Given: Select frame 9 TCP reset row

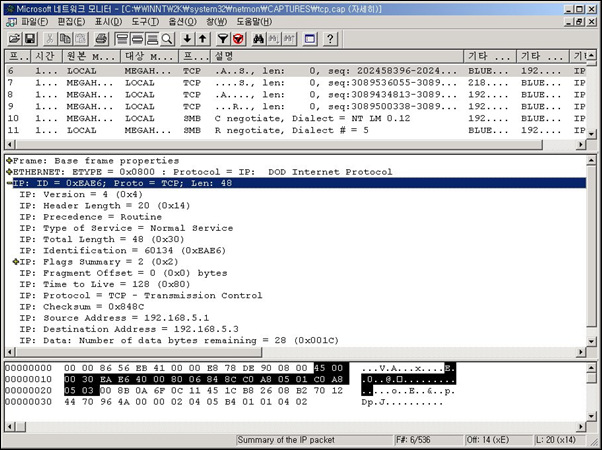Looking at the screenshot, I should 296,107.
